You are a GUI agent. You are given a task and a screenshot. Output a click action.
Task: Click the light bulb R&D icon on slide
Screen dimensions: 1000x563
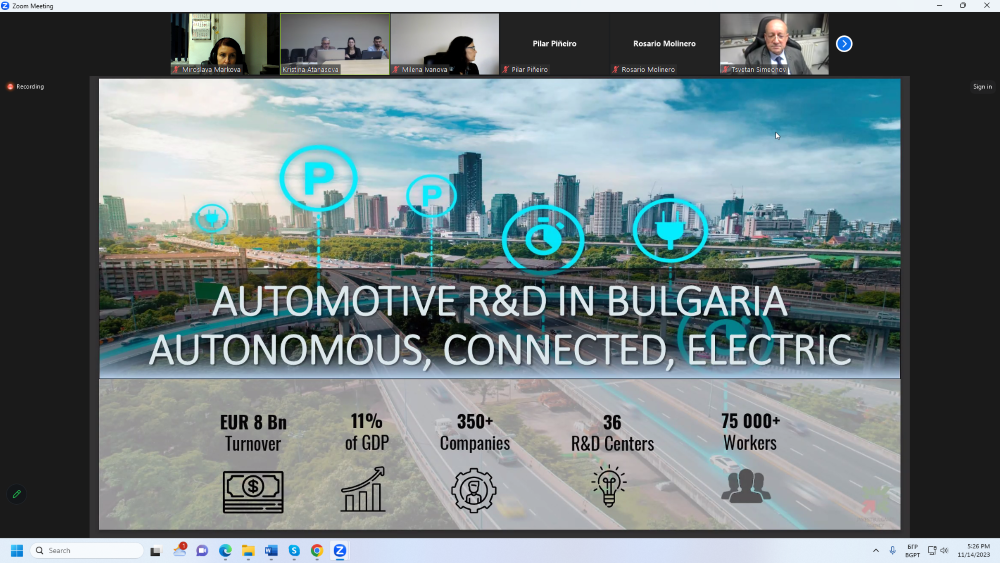609,486
